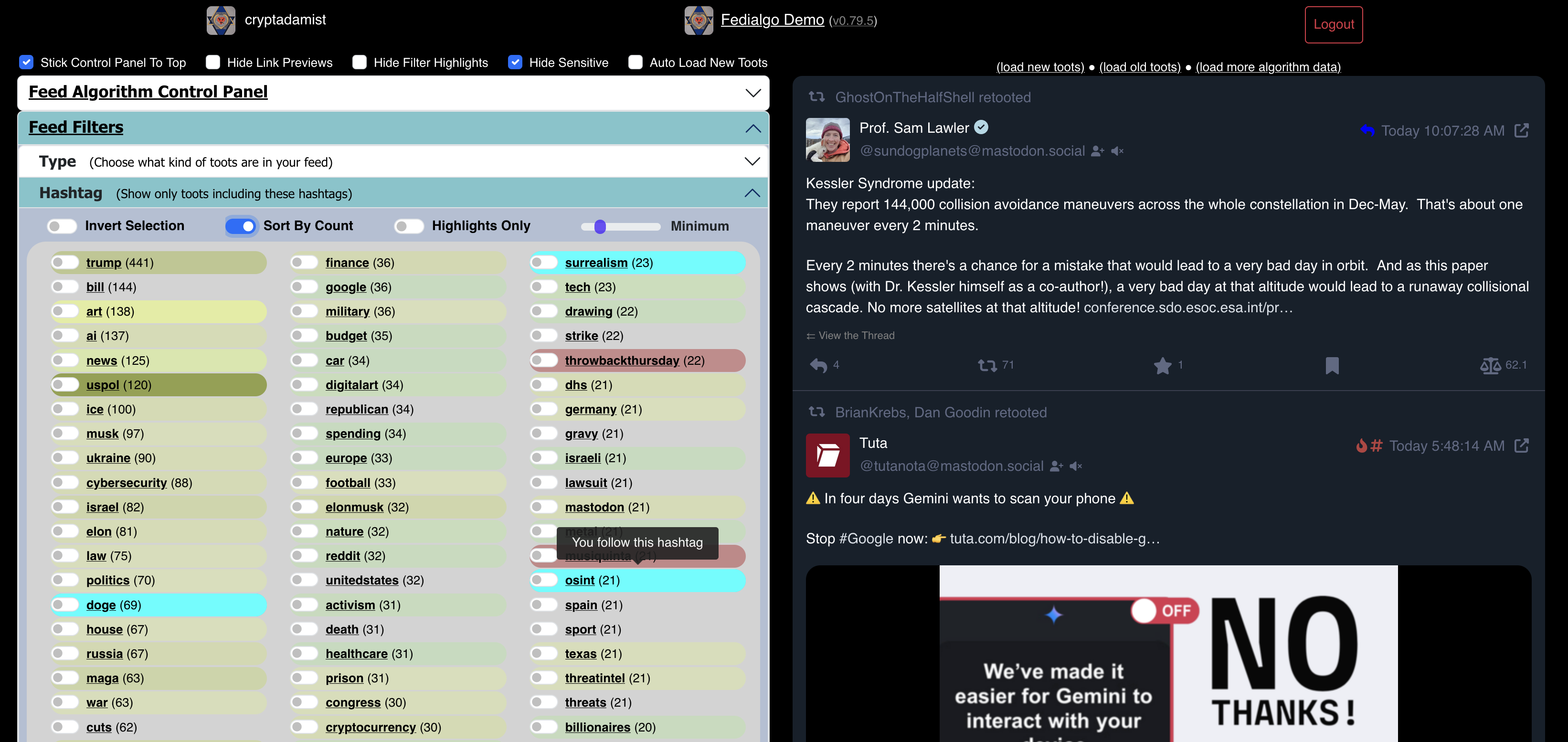This screenshot has width=1568, height=742.
Task: Collapse the Feed Filters header
Action: pos(753,128)
